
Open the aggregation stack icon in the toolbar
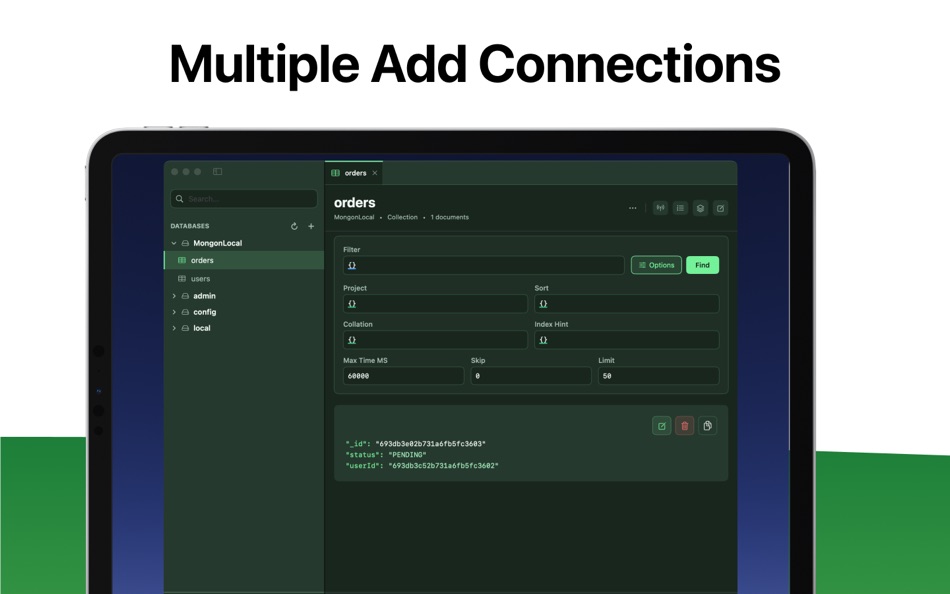click(x=699, y=208)
